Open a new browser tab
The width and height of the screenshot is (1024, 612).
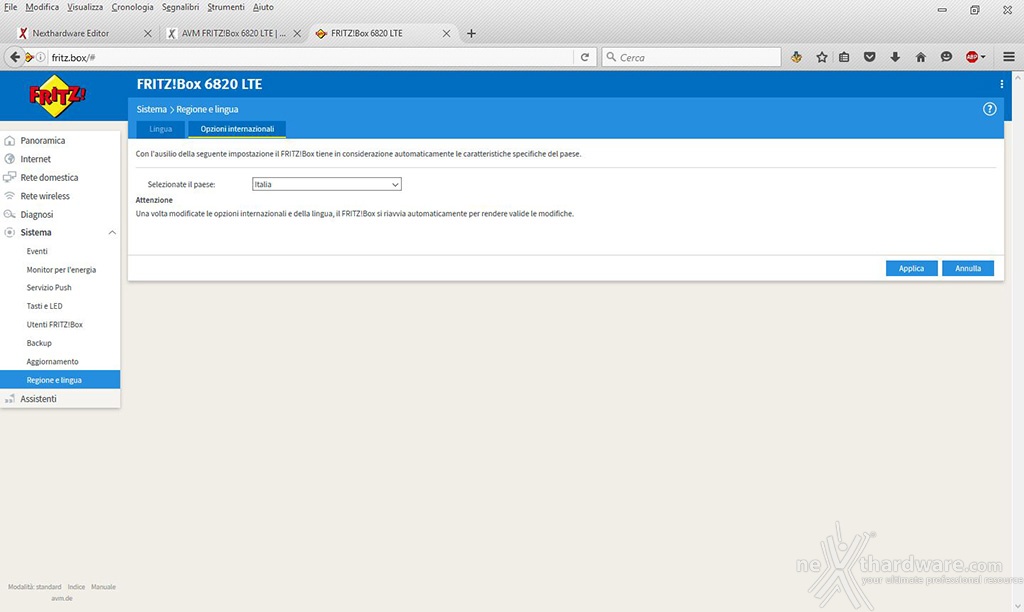click(x=471, y=33)
